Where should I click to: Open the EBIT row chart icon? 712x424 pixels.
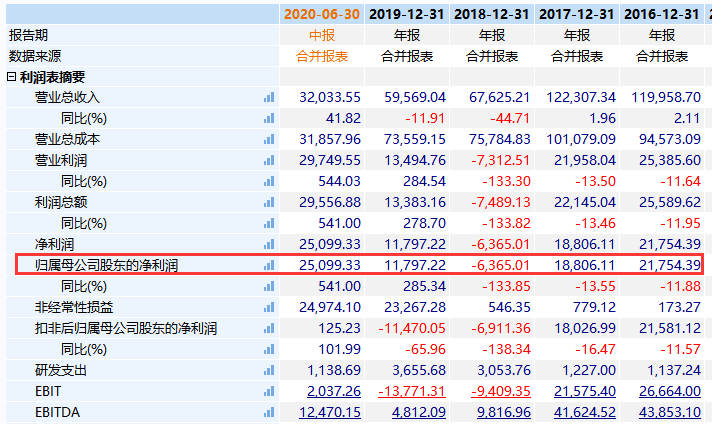click(268, 391)
